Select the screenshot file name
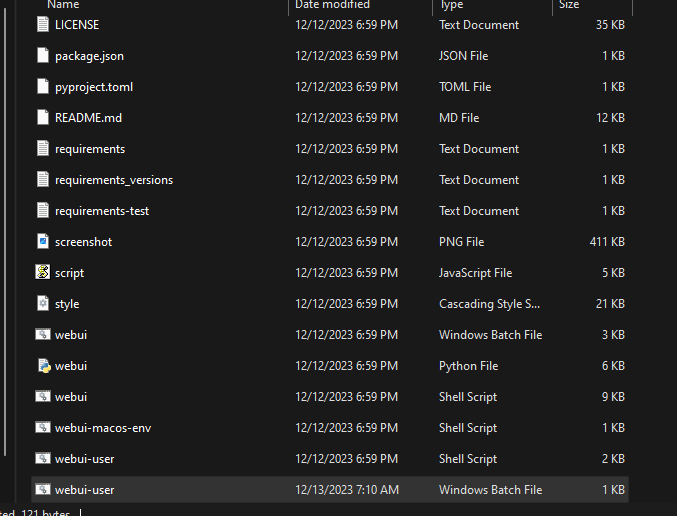This screenshot has height=516, width=677. 83,242
